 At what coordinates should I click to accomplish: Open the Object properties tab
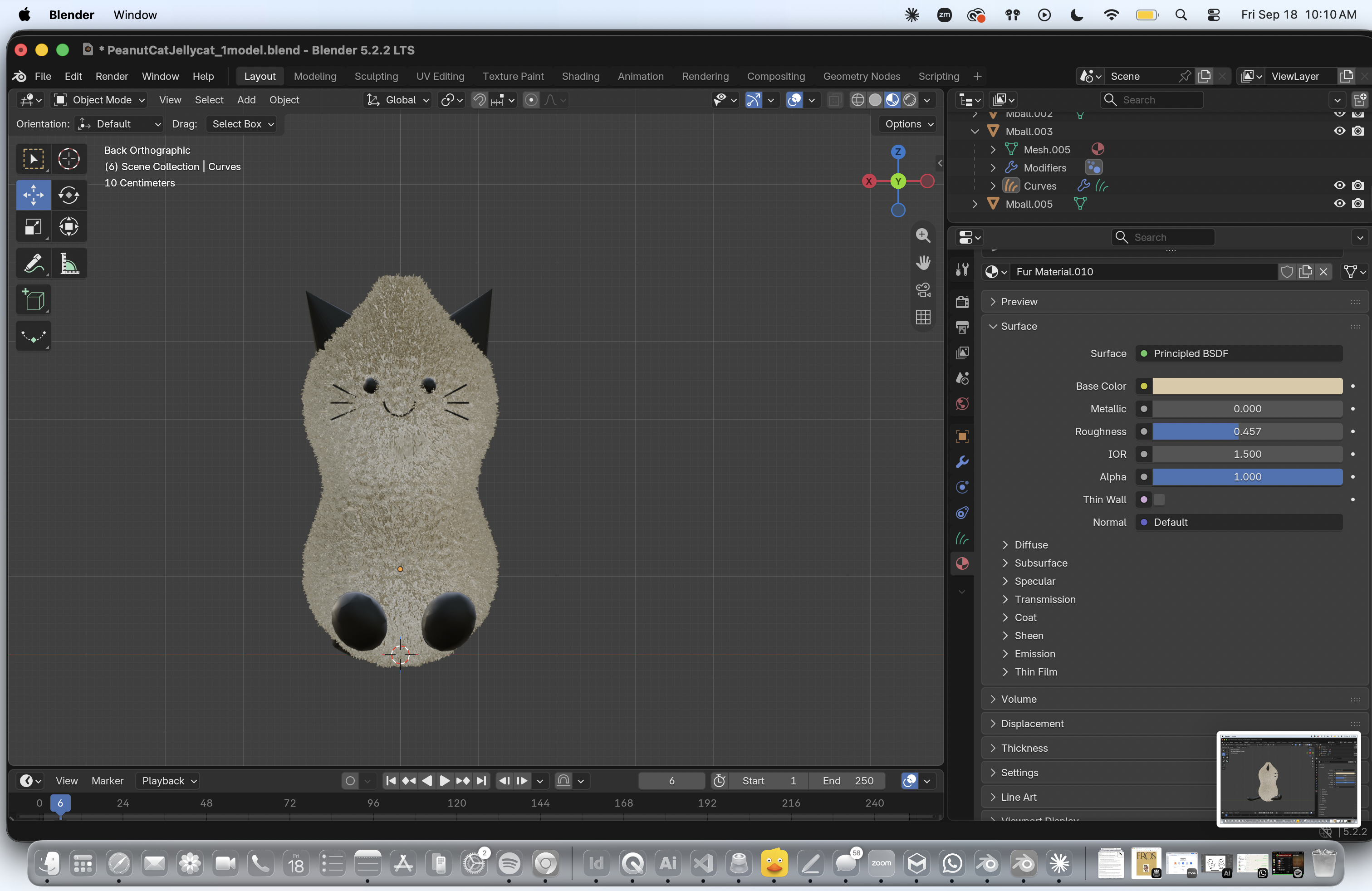tap(962, 436)
